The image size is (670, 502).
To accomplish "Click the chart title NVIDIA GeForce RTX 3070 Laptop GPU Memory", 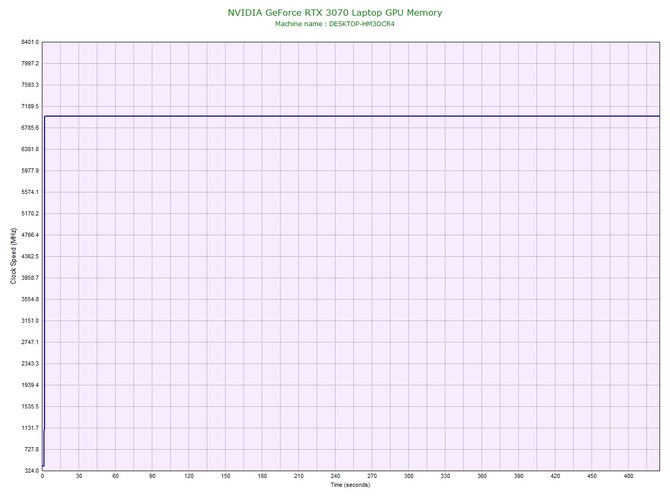I will (335, 13).
